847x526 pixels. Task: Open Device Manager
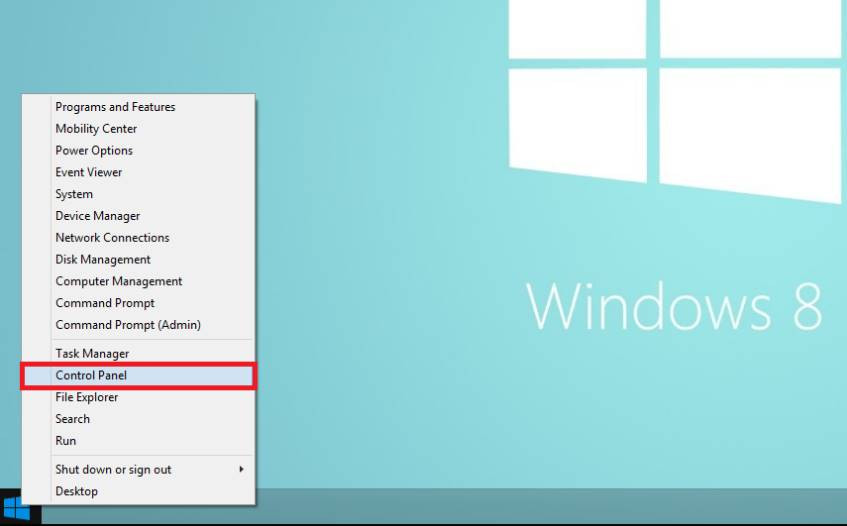click(138, 216)
